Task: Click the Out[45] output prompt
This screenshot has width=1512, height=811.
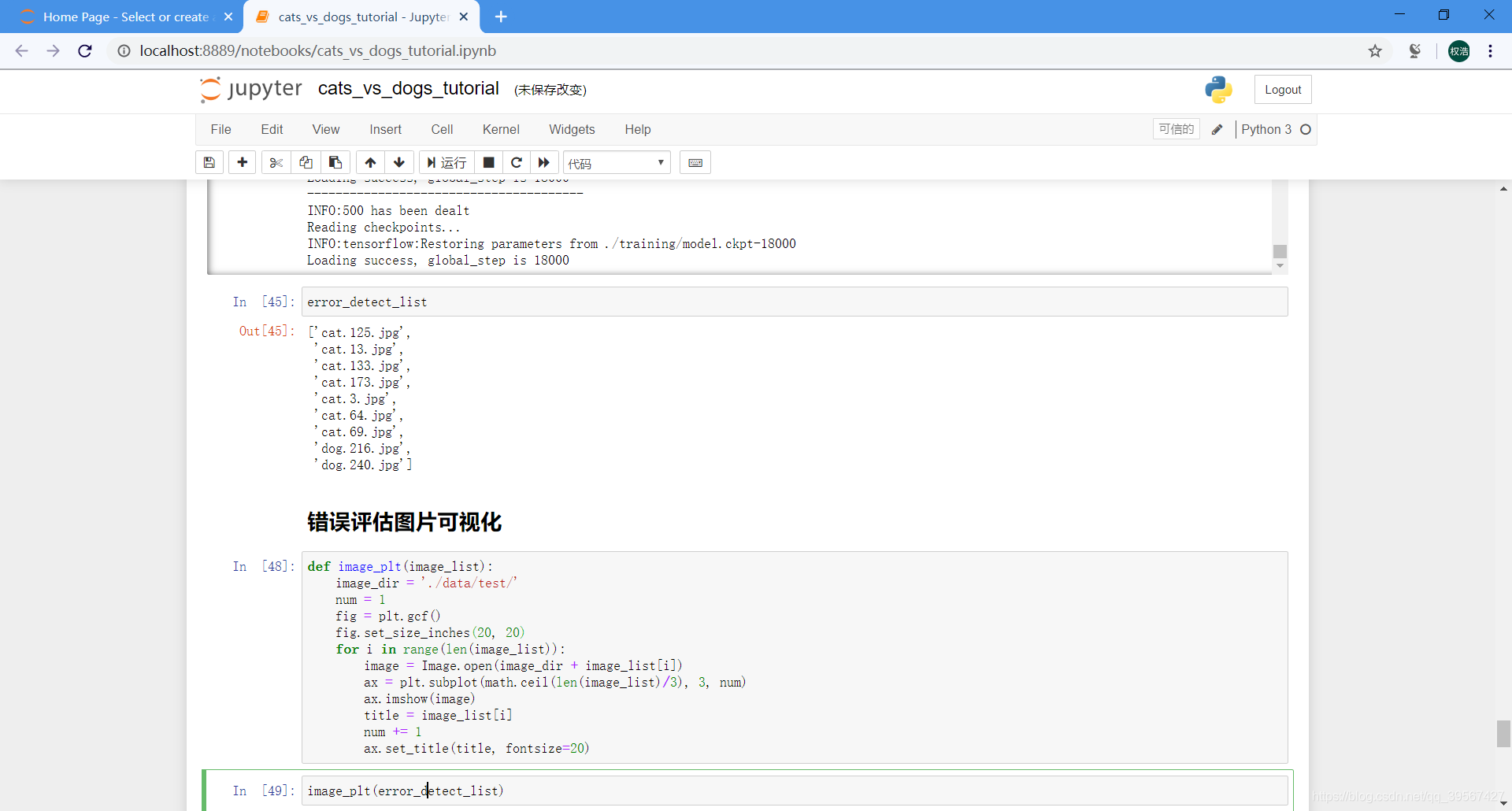Action: [267, 331]
